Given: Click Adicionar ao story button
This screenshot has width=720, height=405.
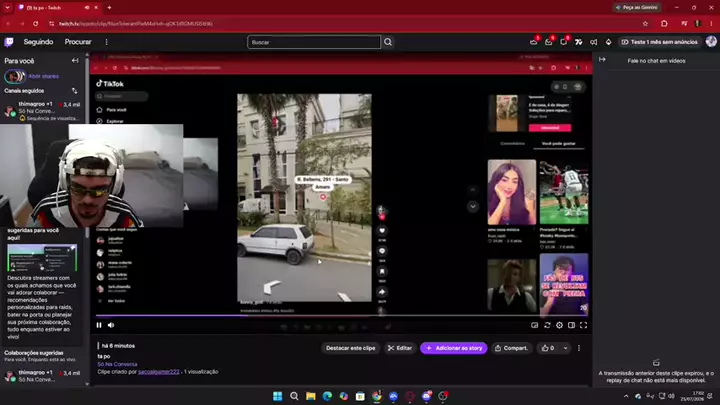Looking at the screenshot, I should coord(454,348).
